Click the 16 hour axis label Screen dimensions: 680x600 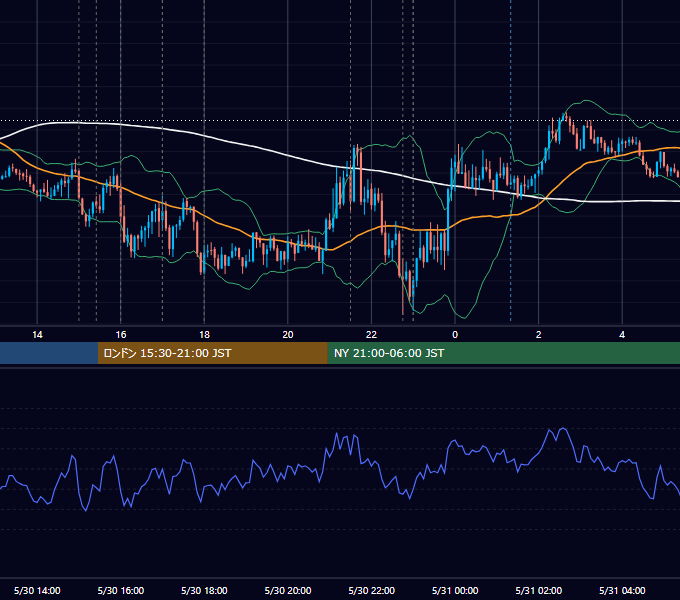point(121,335)
